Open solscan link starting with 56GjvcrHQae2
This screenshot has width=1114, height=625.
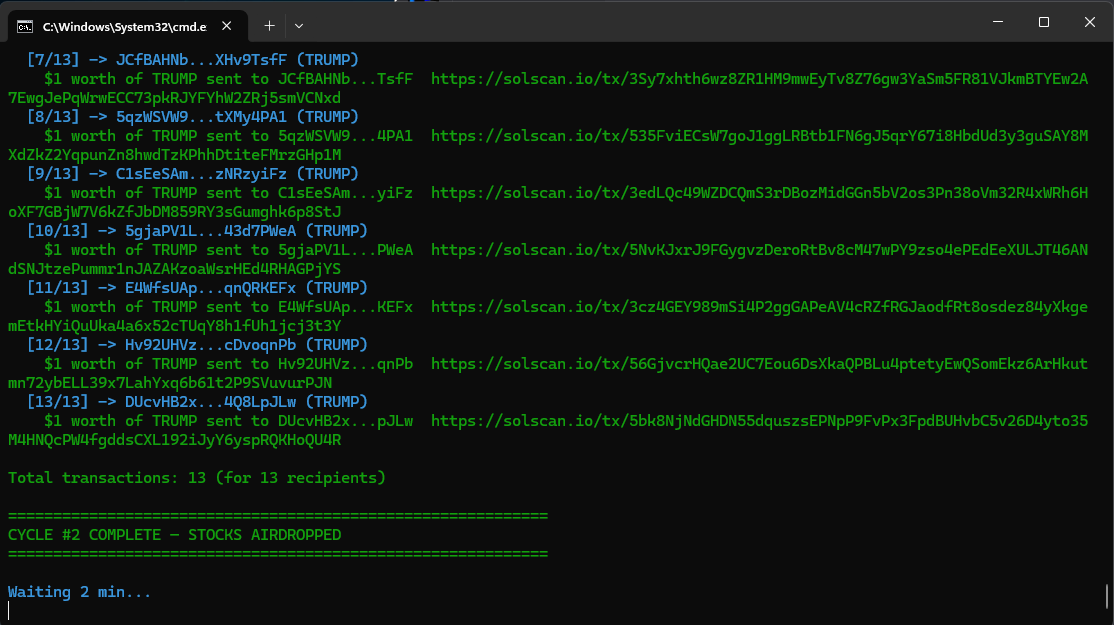[759, 364]
